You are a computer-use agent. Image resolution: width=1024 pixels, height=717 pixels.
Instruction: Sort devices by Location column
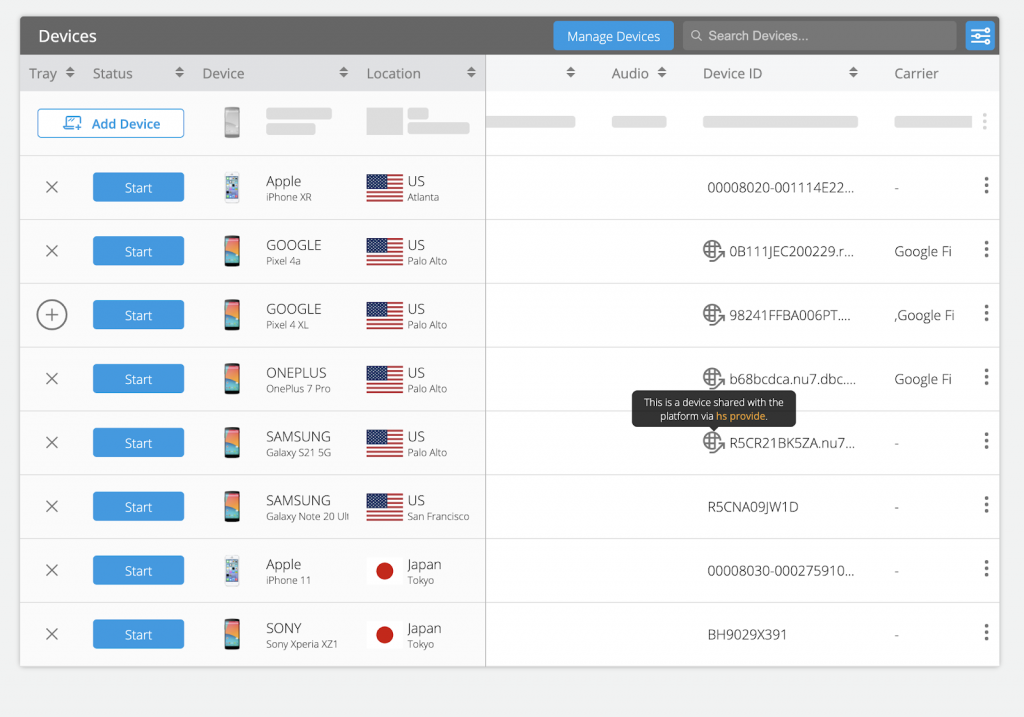471,72
